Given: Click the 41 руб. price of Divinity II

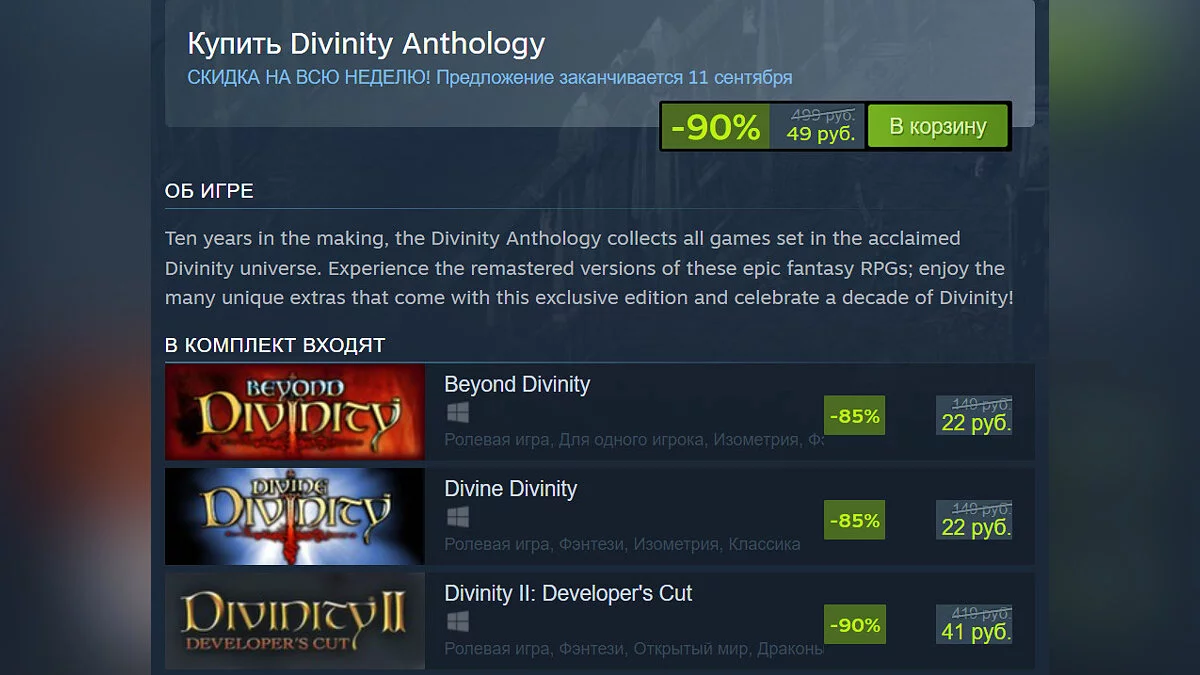Looking at the screenshot, I should (x=976, y=631).
